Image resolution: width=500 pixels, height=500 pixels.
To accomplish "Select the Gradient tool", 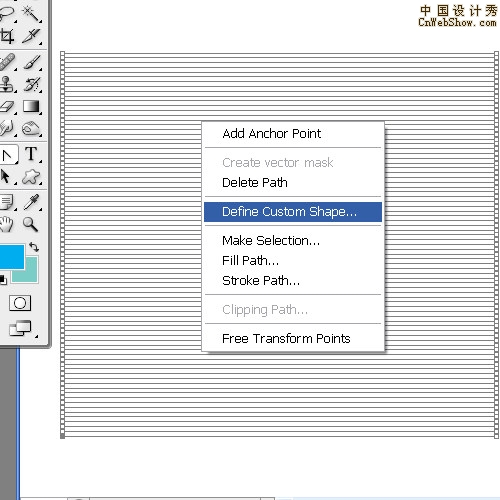I will (x=31, y=107).
